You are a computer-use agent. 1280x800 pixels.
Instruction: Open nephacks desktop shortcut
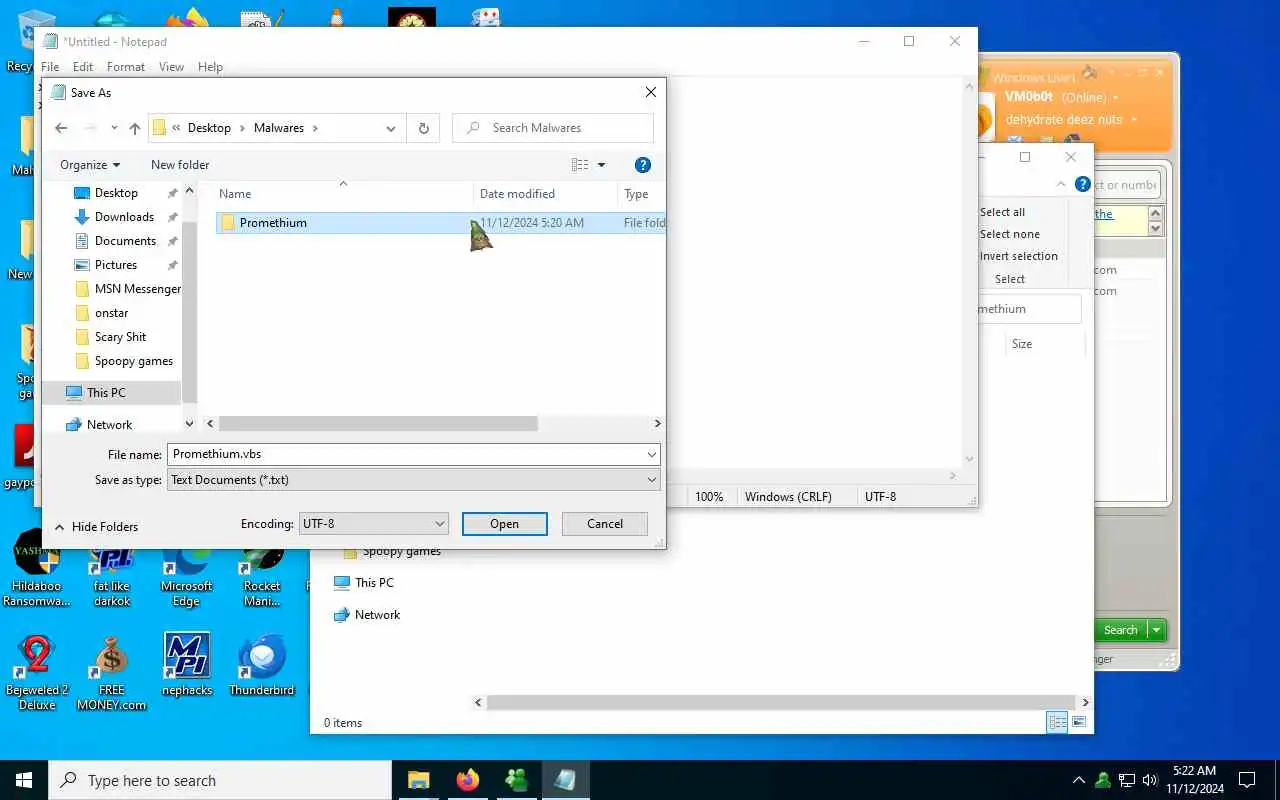tap(187, 665)
